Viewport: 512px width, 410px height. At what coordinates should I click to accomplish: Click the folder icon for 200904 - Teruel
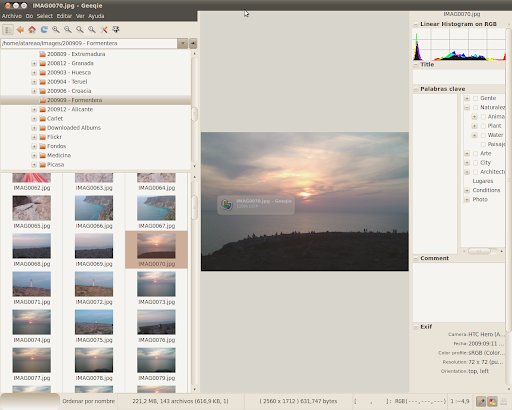pos(42,82)
